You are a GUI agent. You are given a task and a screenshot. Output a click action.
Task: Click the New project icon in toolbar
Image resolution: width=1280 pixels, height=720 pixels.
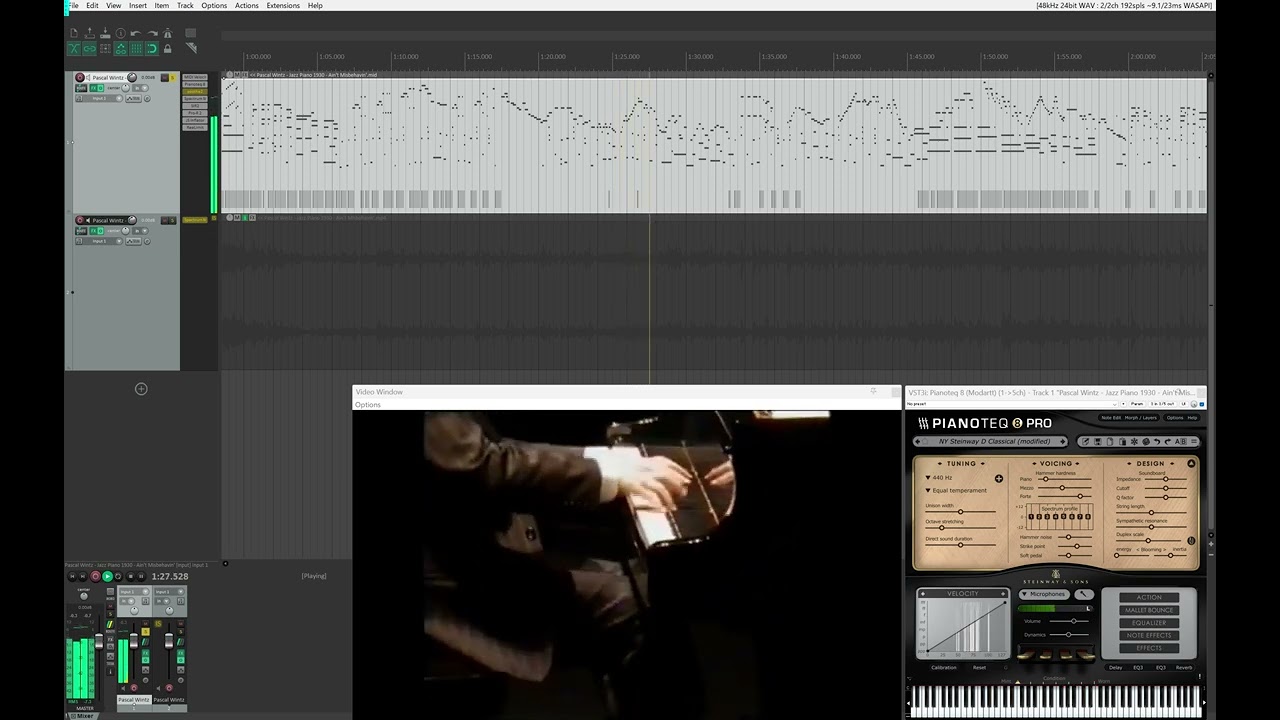tap(74, 33)
